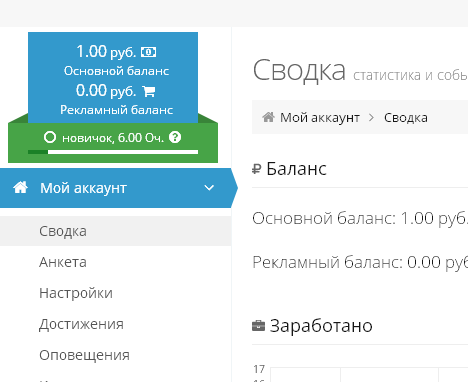The width and height of the screenshot is (468, 382).
Task: Click the ruble icon next to Баланс heading
Action: click(x=256, y=169)
